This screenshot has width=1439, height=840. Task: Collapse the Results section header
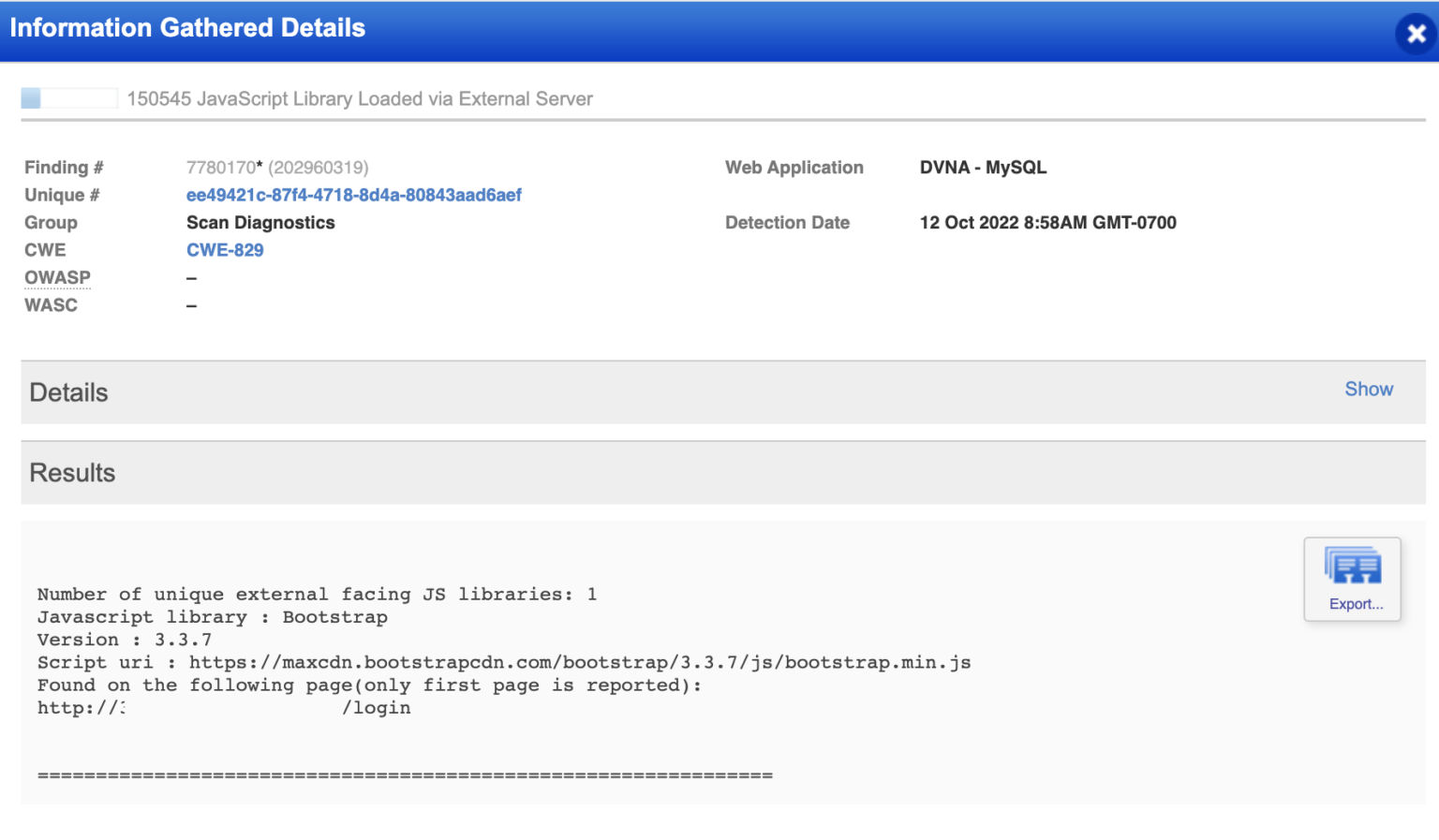(x=723, y=473)
